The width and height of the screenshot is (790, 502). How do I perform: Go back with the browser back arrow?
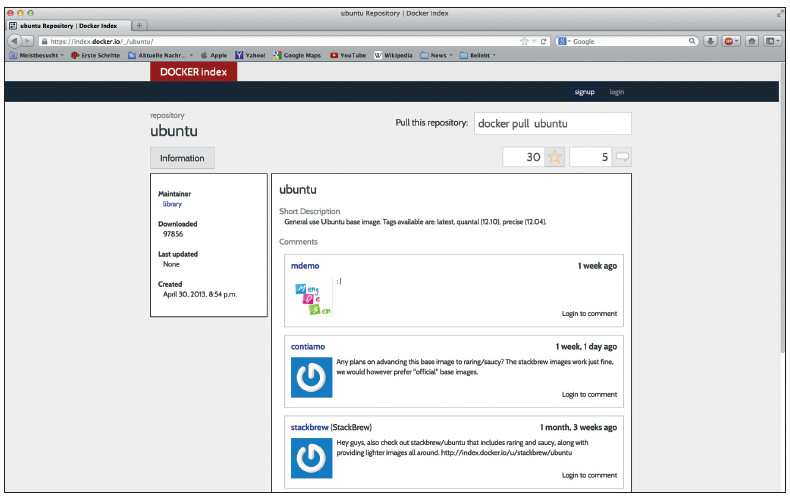pyautogui.click(x=15, y=41)
